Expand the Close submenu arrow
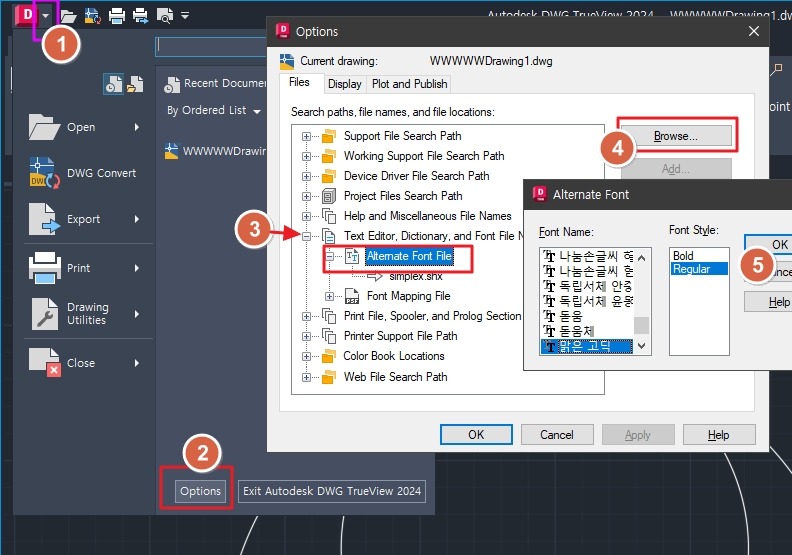The width and height of the screenshot is (792, 555). (137, 363)
